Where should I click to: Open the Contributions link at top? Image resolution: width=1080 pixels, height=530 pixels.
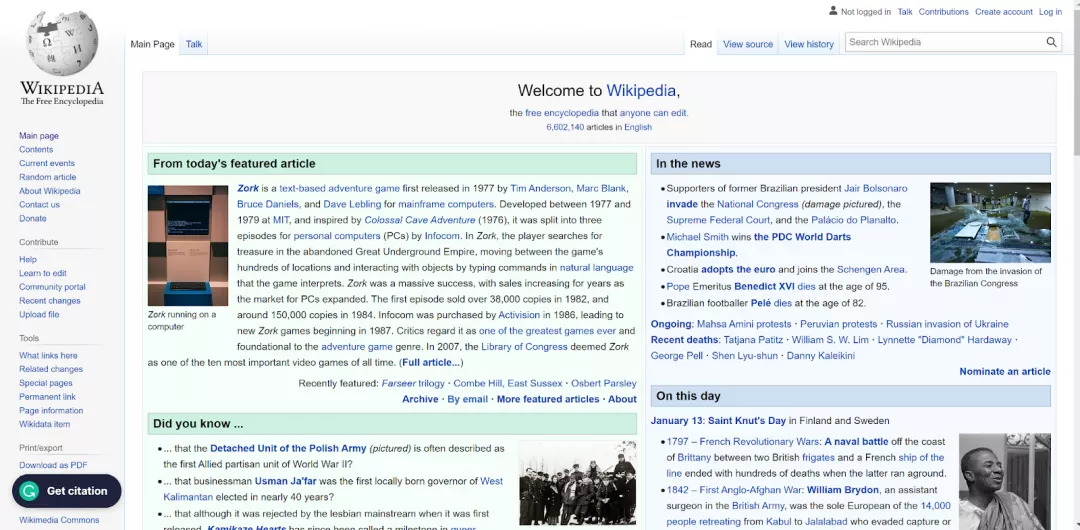pyautogui.click(x=943, y=12)
